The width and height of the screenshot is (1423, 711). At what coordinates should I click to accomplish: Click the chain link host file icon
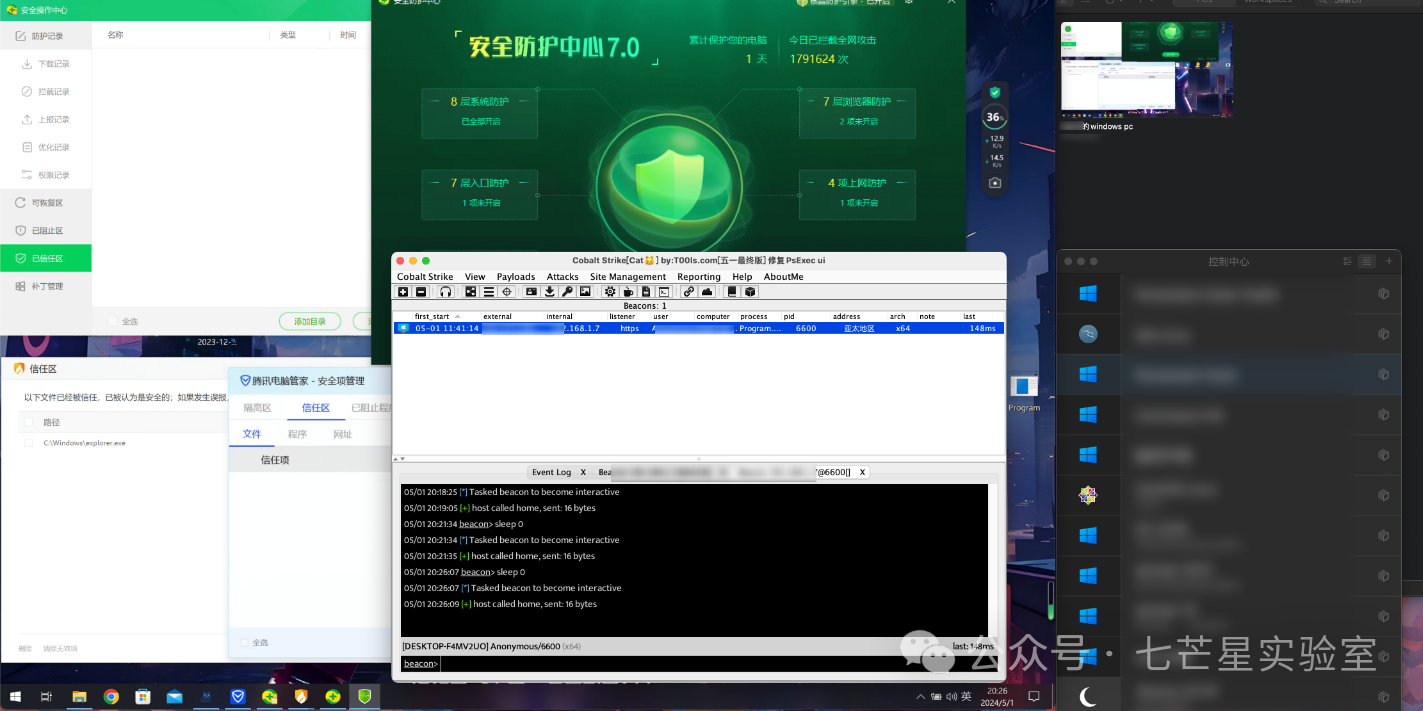pyautogui.click(x=689, y=292)
